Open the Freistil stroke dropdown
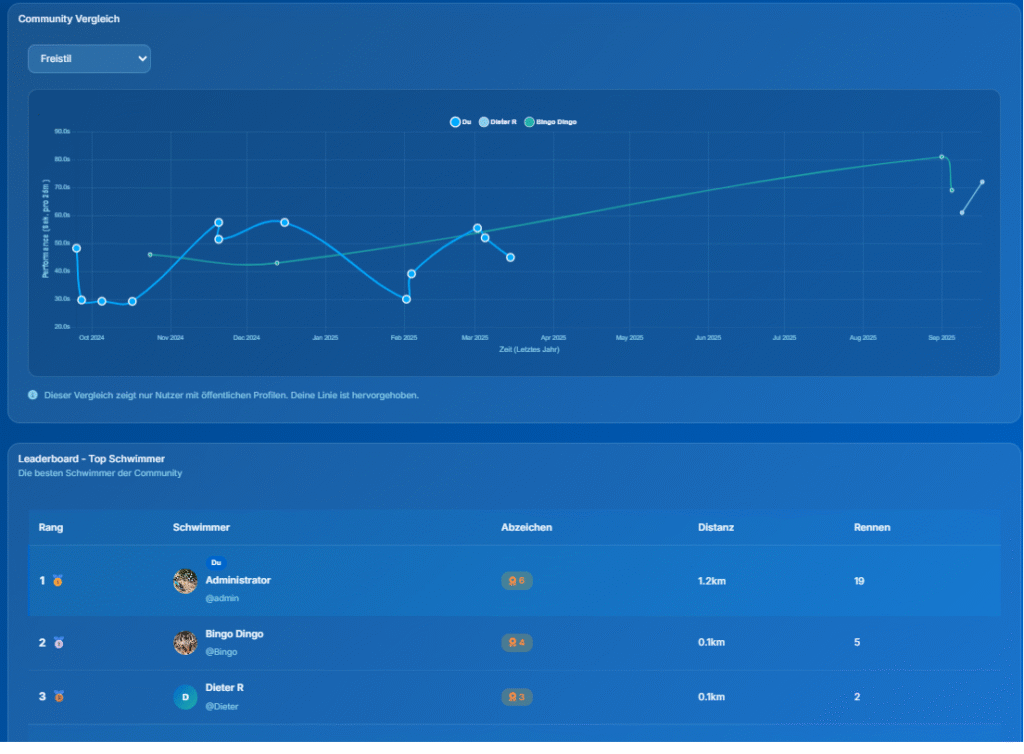This screenshot has height=754, width=1024. (x=89, y=59)
